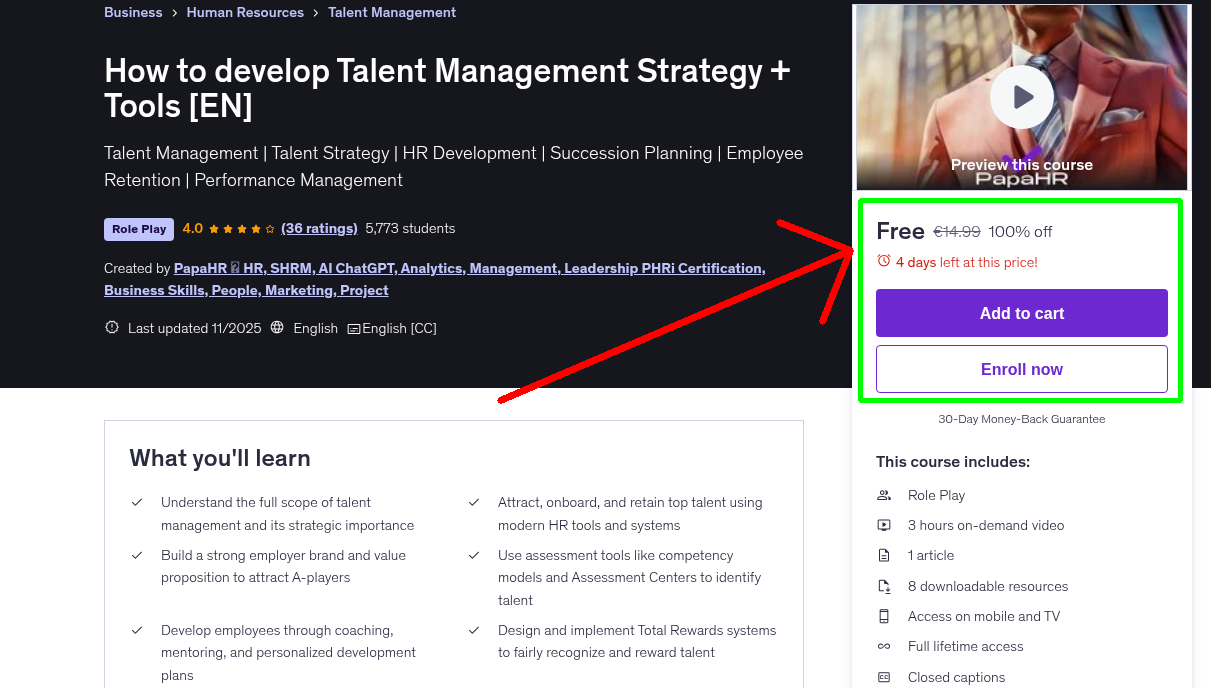Viewport: 1211px width, 688px height.
Task: Click the article icon next to '1 article'
Action: tap(884, 555)
